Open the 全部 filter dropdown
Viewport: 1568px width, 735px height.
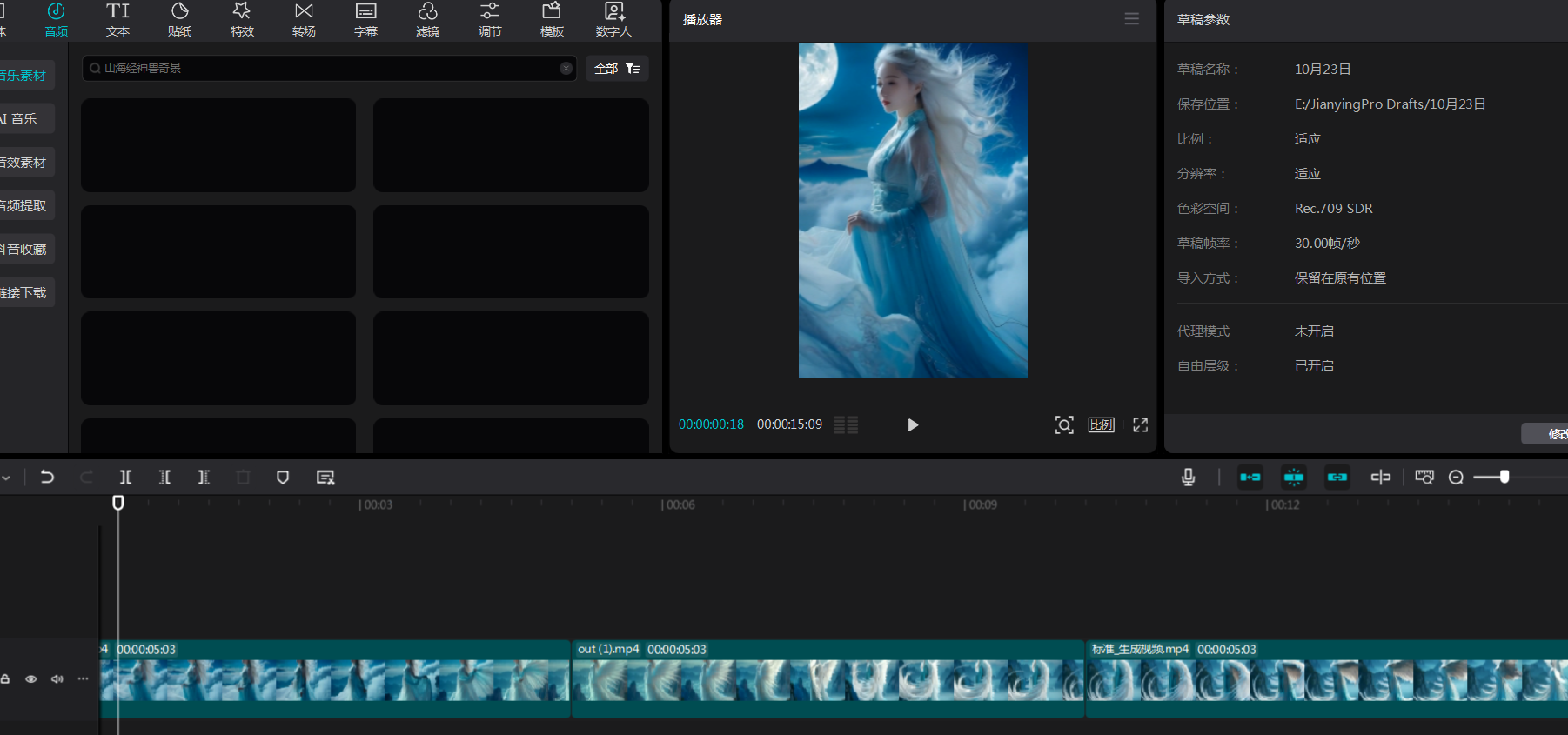pyautogui.click(x=617, y=69)
